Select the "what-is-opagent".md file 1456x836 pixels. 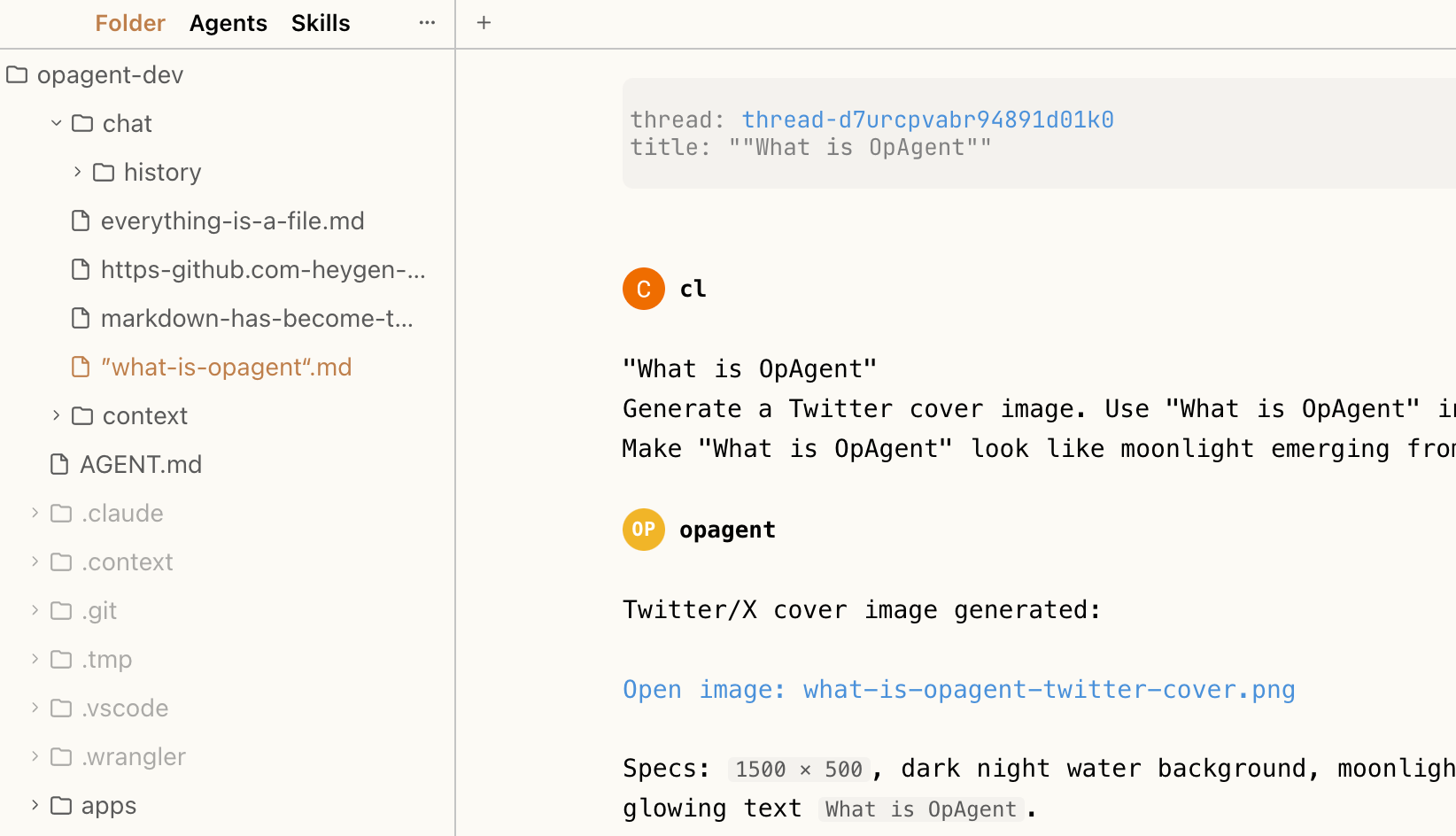(227, 367)
